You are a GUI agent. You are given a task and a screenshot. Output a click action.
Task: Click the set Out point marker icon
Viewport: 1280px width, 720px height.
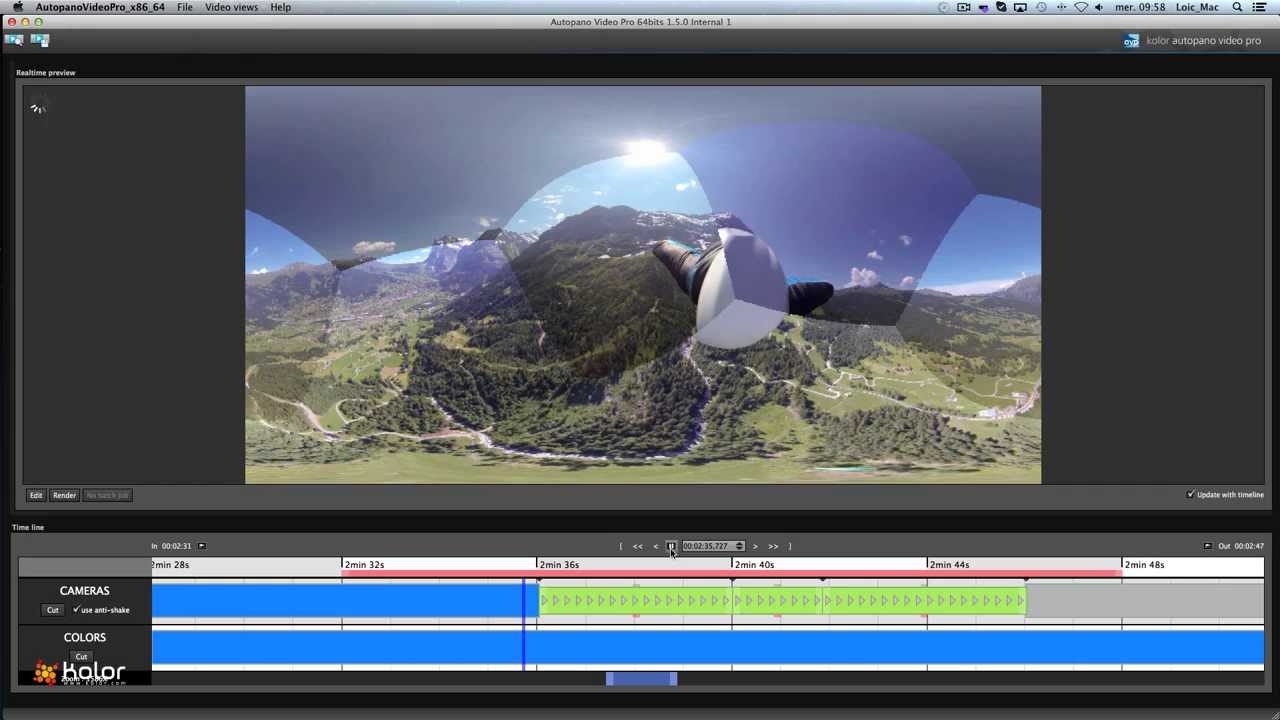(x=1207, y=546)
